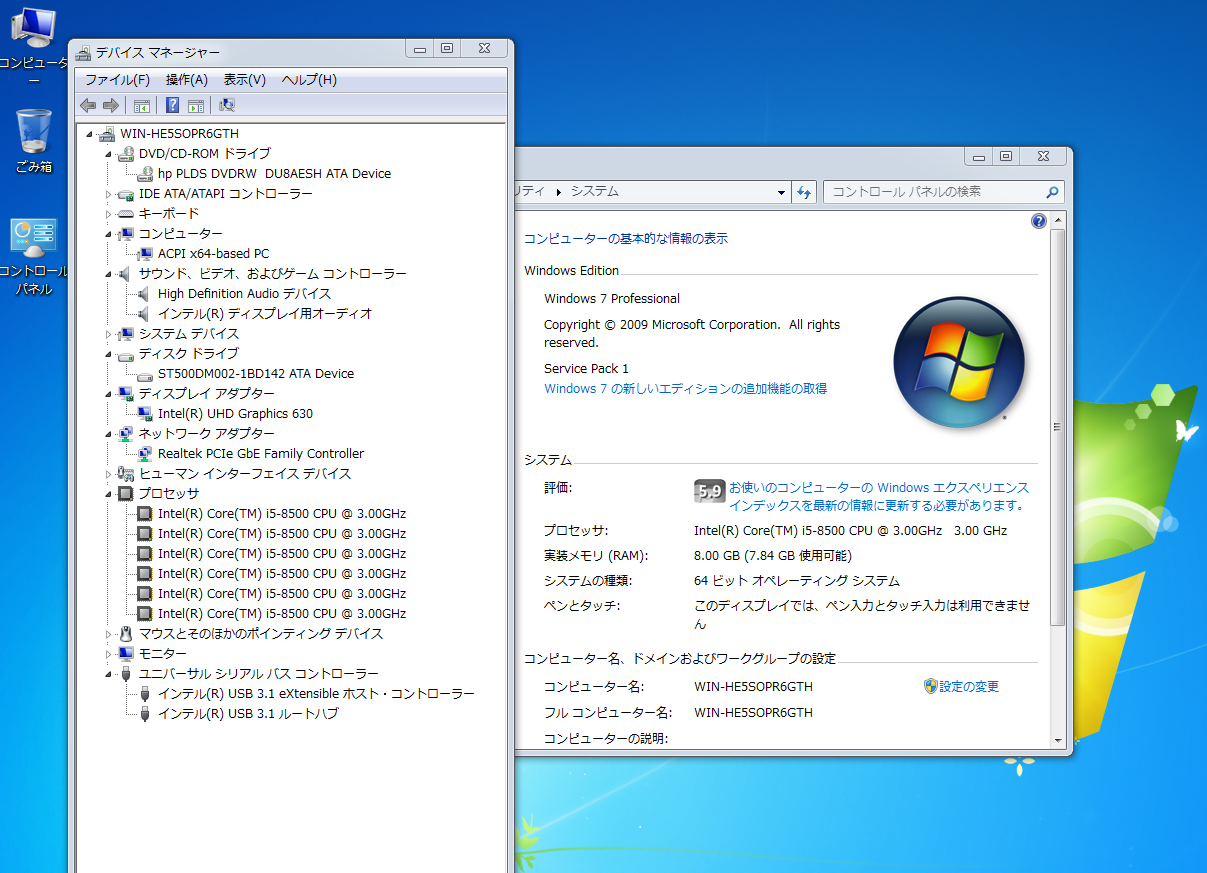
Task: Click the refresh button beside the address bar
Action: click(x=804, y=192)
